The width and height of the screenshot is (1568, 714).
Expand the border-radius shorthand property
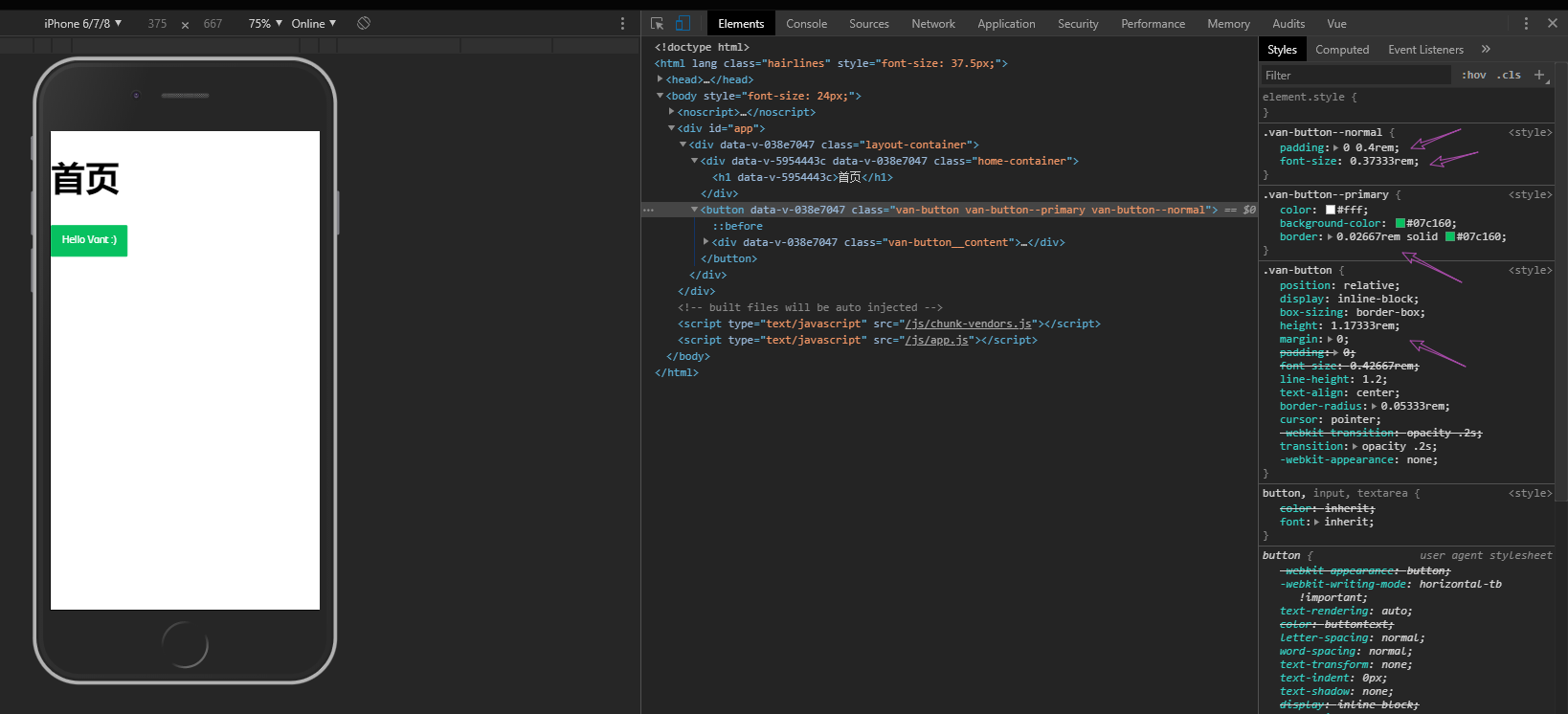coord(1374,406)
